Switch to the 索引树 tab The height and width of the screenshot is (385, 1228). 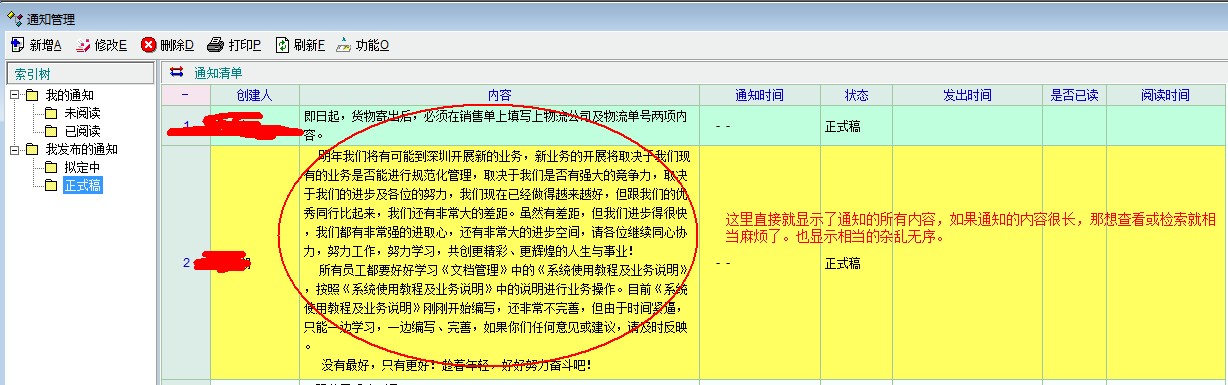coord(34,73)
